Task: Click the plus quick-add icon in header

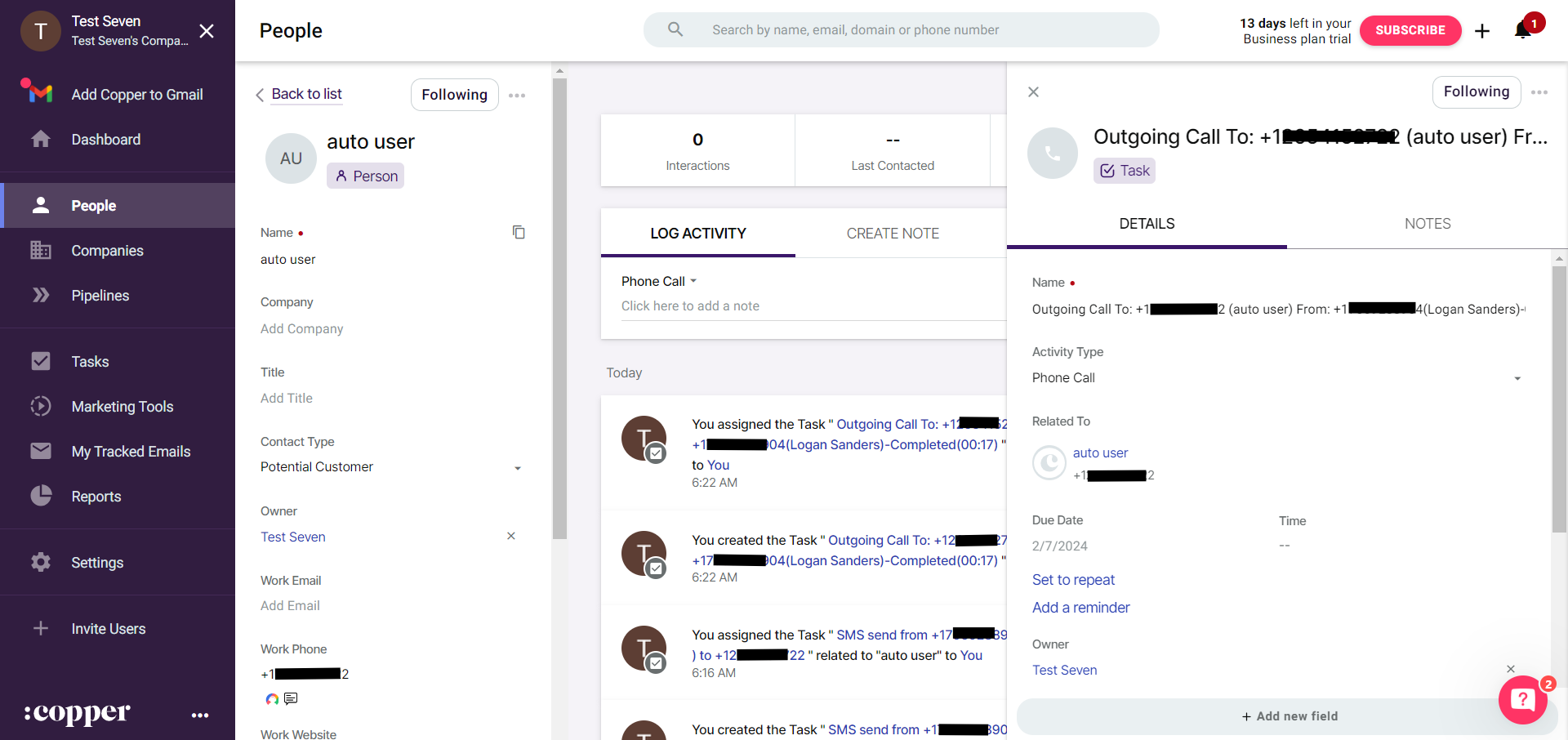Action: coord(1482,31)
